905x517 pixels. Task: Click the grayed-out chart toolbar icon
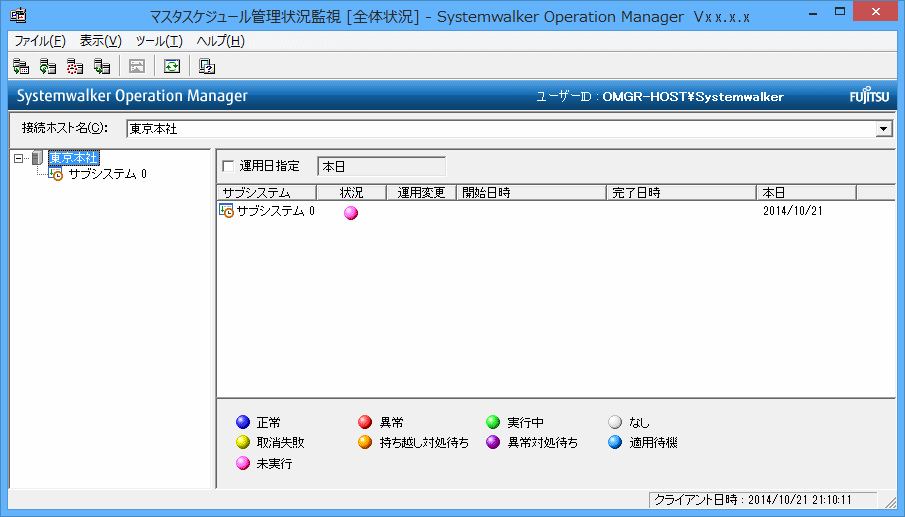137,66
